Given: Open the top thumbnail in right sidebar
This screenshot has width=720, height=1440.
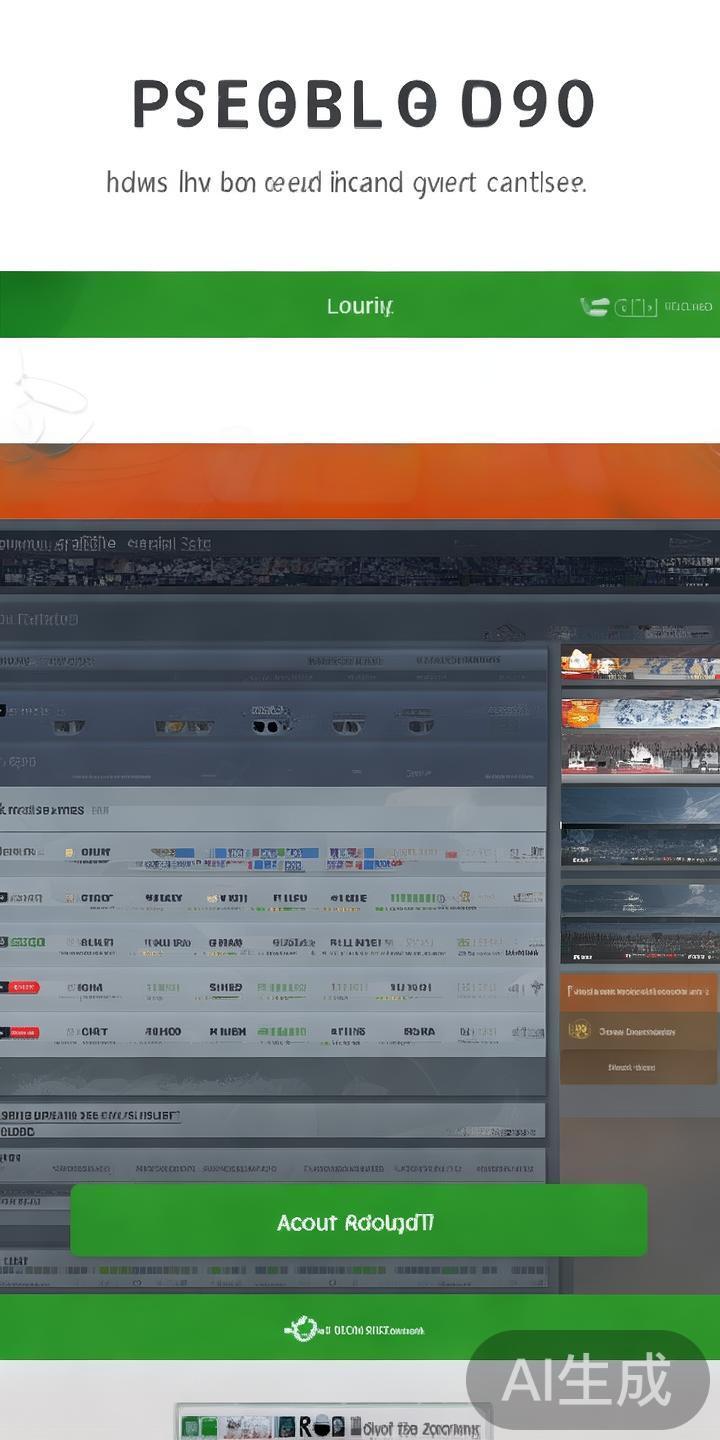Looking at the screenshot, I should 639,663.
